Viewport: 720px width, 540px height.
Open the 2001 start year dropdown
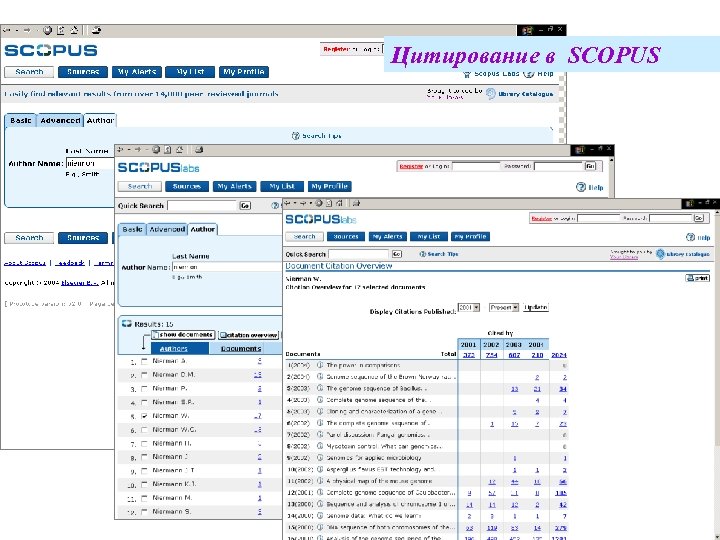(469, 307)
